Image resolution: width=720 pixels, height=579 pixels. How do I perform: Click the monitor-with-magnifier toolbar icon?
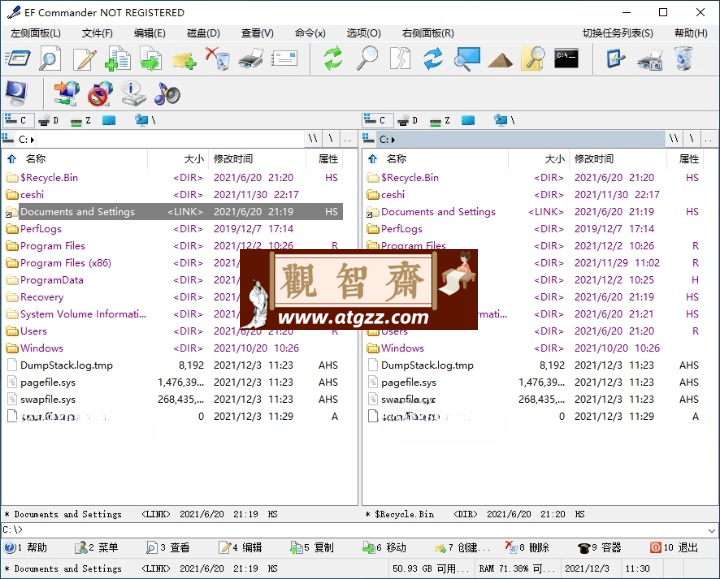(467, 59)
